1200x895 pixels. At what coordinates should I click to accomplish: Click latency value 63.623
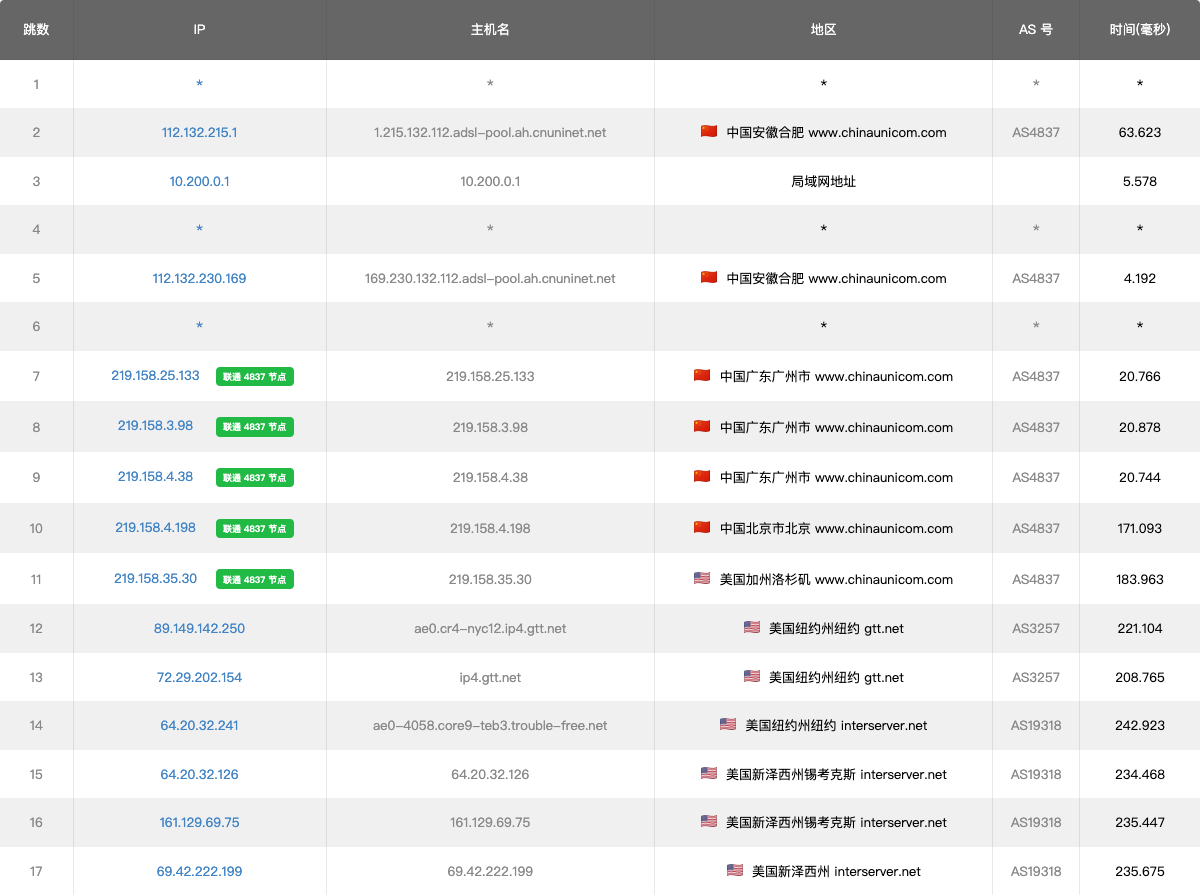pyautogui.click(x=1140, y=132)
